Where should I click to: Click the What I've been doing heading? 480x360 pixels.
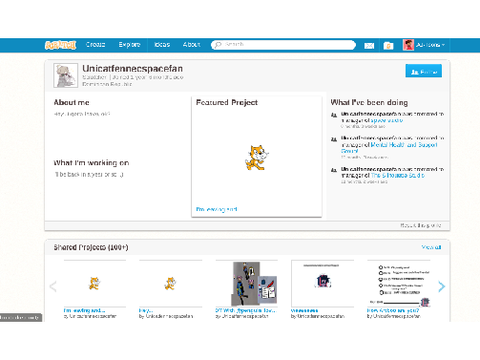pyautogui.click(x=369, y=102)
